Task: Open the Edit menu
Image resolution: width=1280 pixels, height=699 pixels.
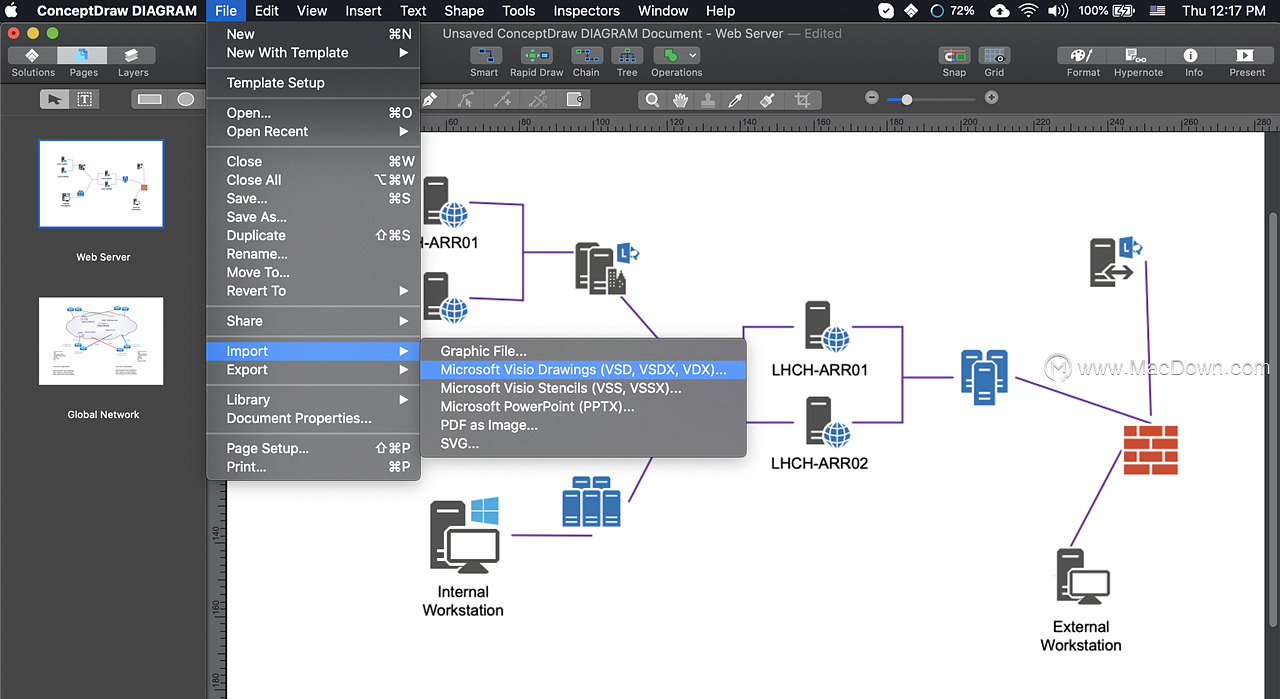Action: (267, 11)
